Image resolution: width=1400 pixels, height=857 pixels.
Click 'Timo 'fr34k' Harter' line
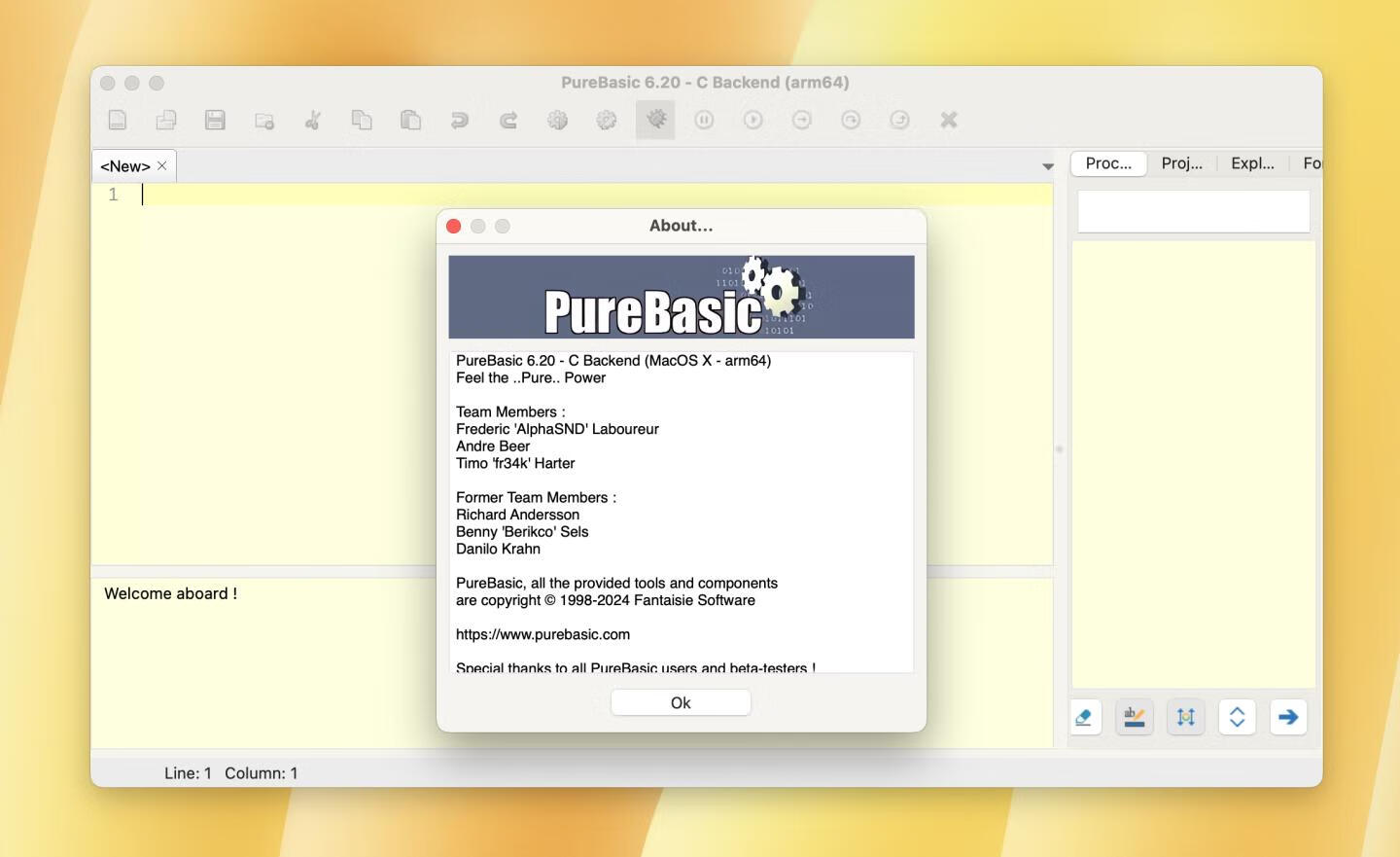point(515,463)
